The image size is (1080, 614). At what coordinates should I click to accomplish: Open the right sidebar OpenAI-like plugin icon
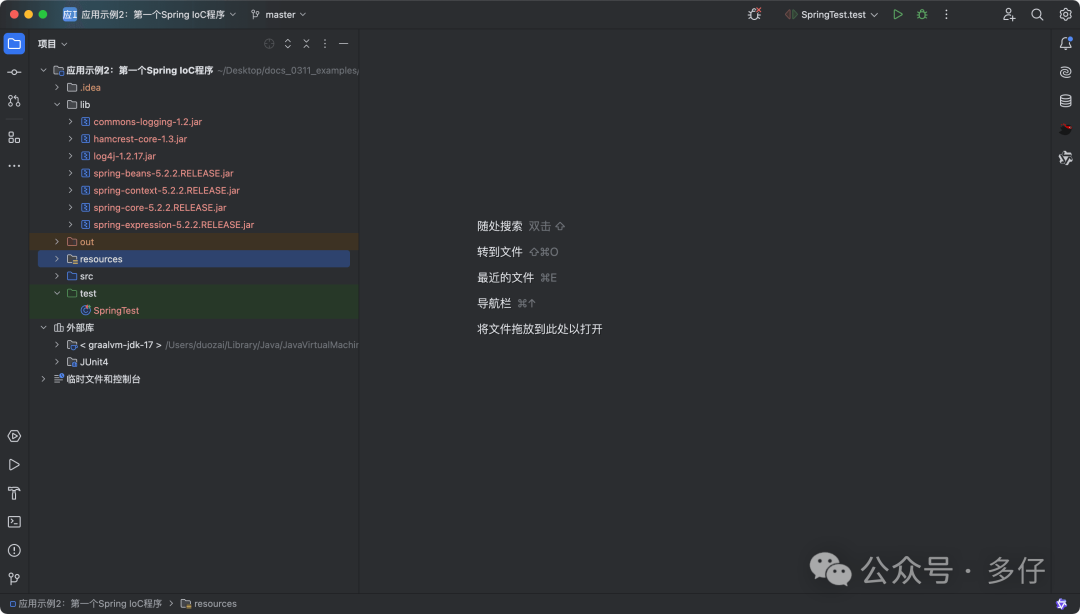pyautogui.click(x=1065, y=158)
